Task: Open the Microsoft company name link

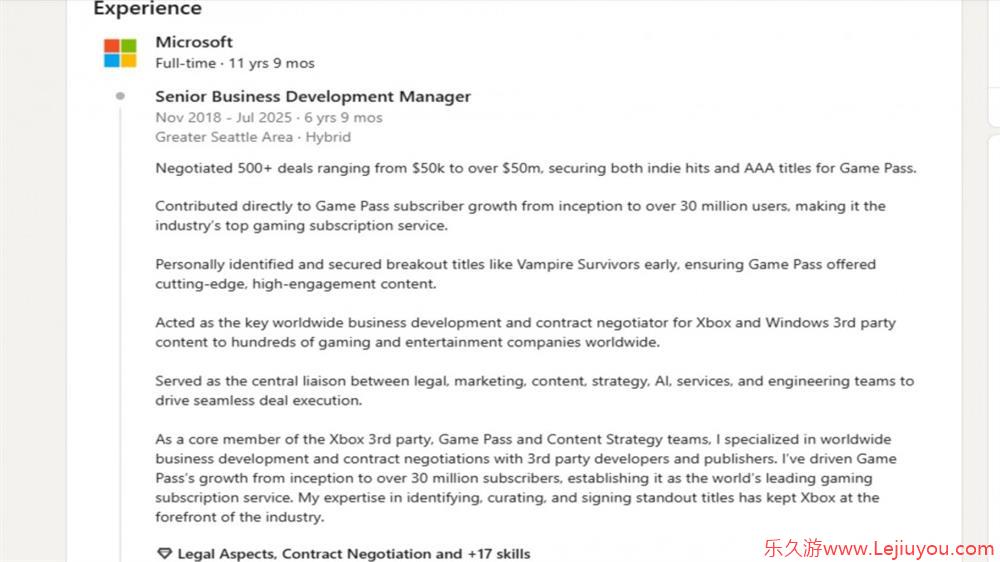Action: click(x=194, y=42)
